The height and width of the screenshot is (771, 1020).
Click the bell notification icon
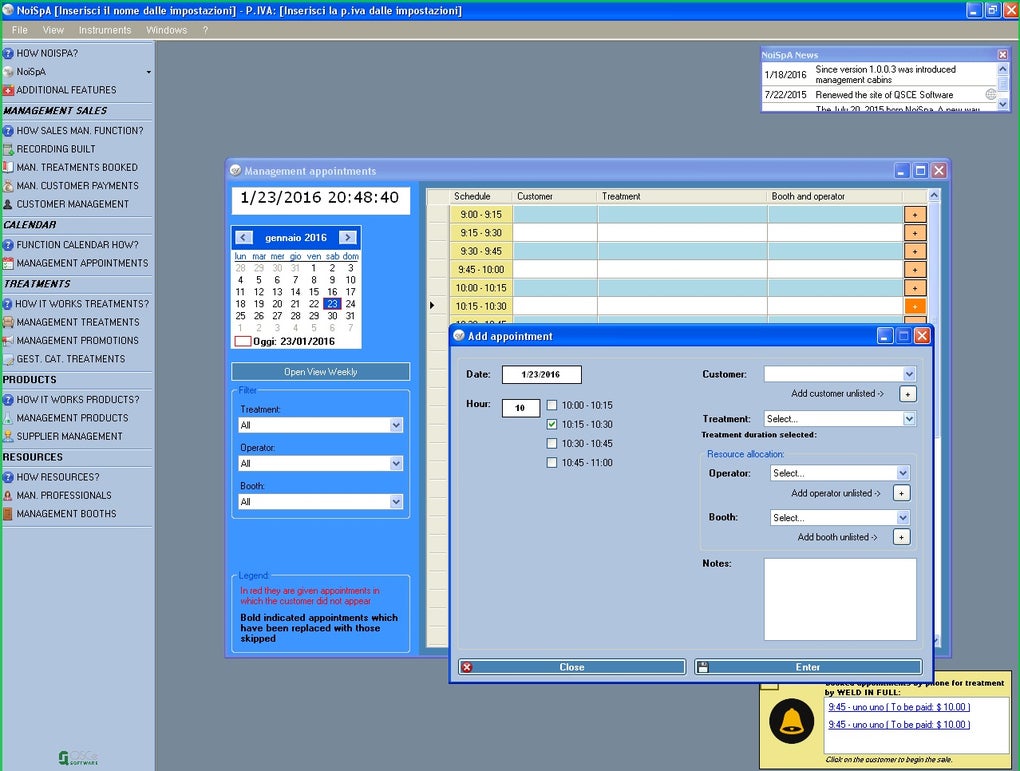[791, 721]
